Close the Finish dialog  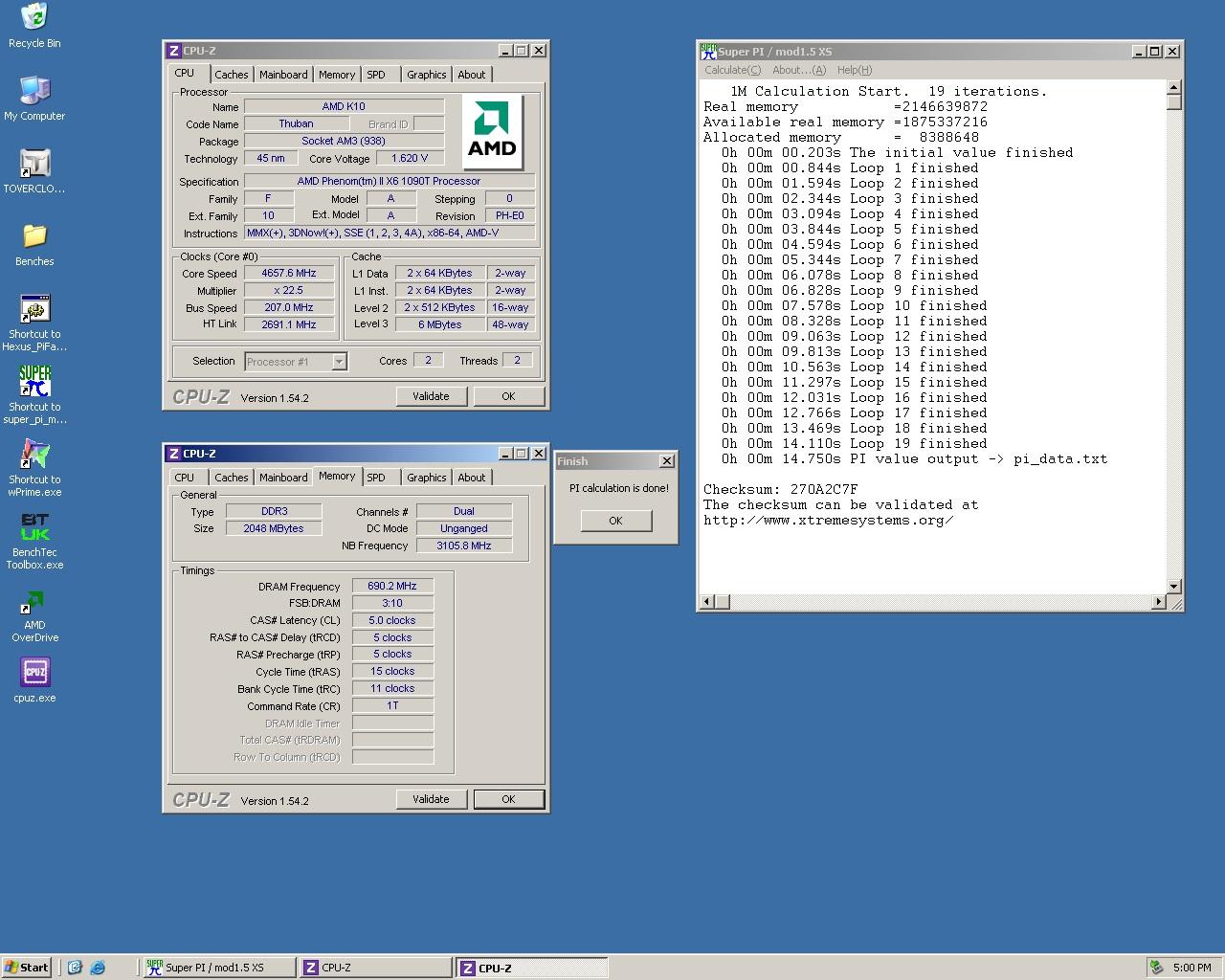coord(666,461)
